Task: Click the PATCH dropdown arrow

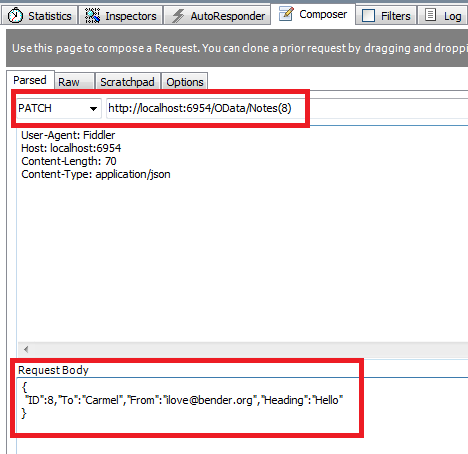Action: pyautogui.click(x=93, y=109)
